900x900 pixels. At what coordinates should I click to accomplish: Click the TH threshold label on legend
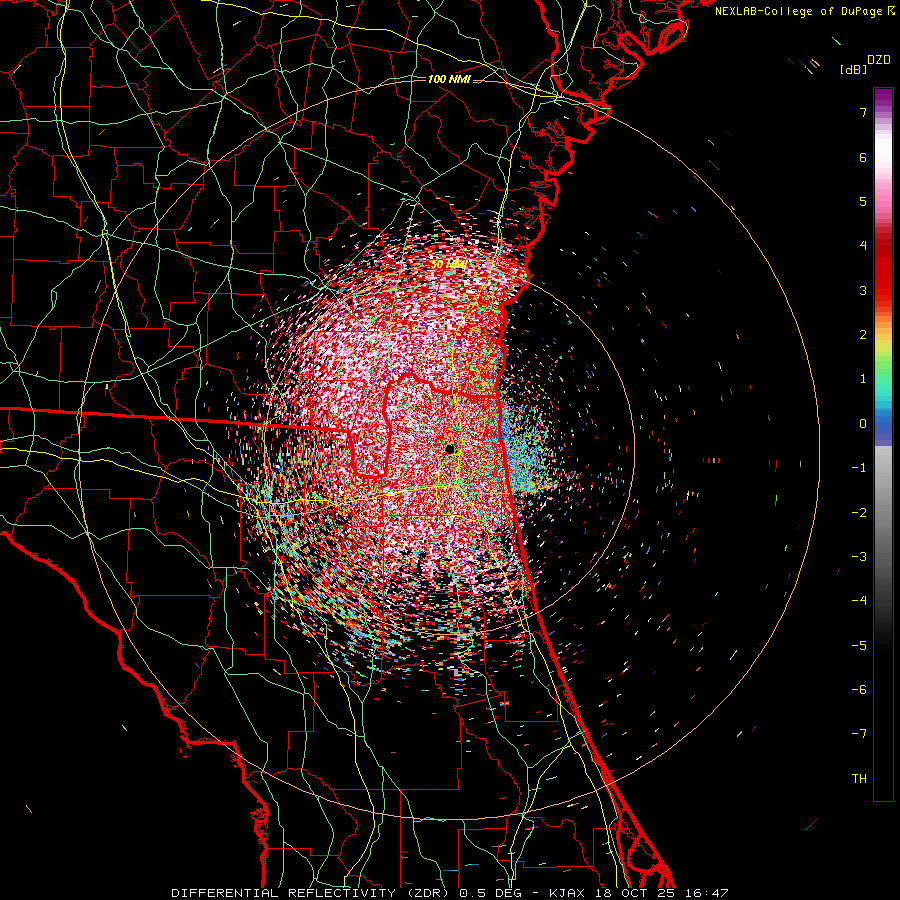[859, 779]
